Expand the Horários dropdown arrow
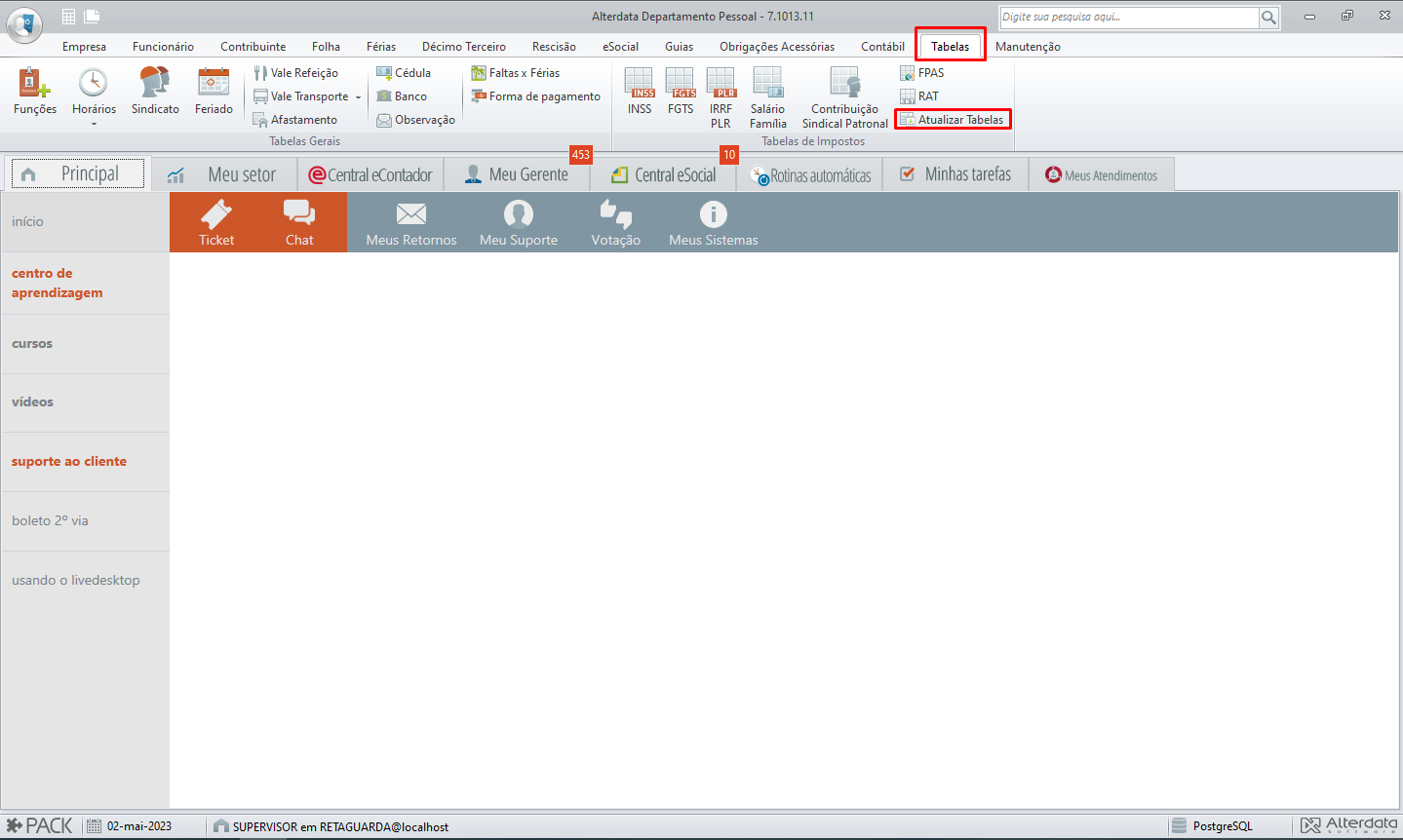 pos(94,124)
